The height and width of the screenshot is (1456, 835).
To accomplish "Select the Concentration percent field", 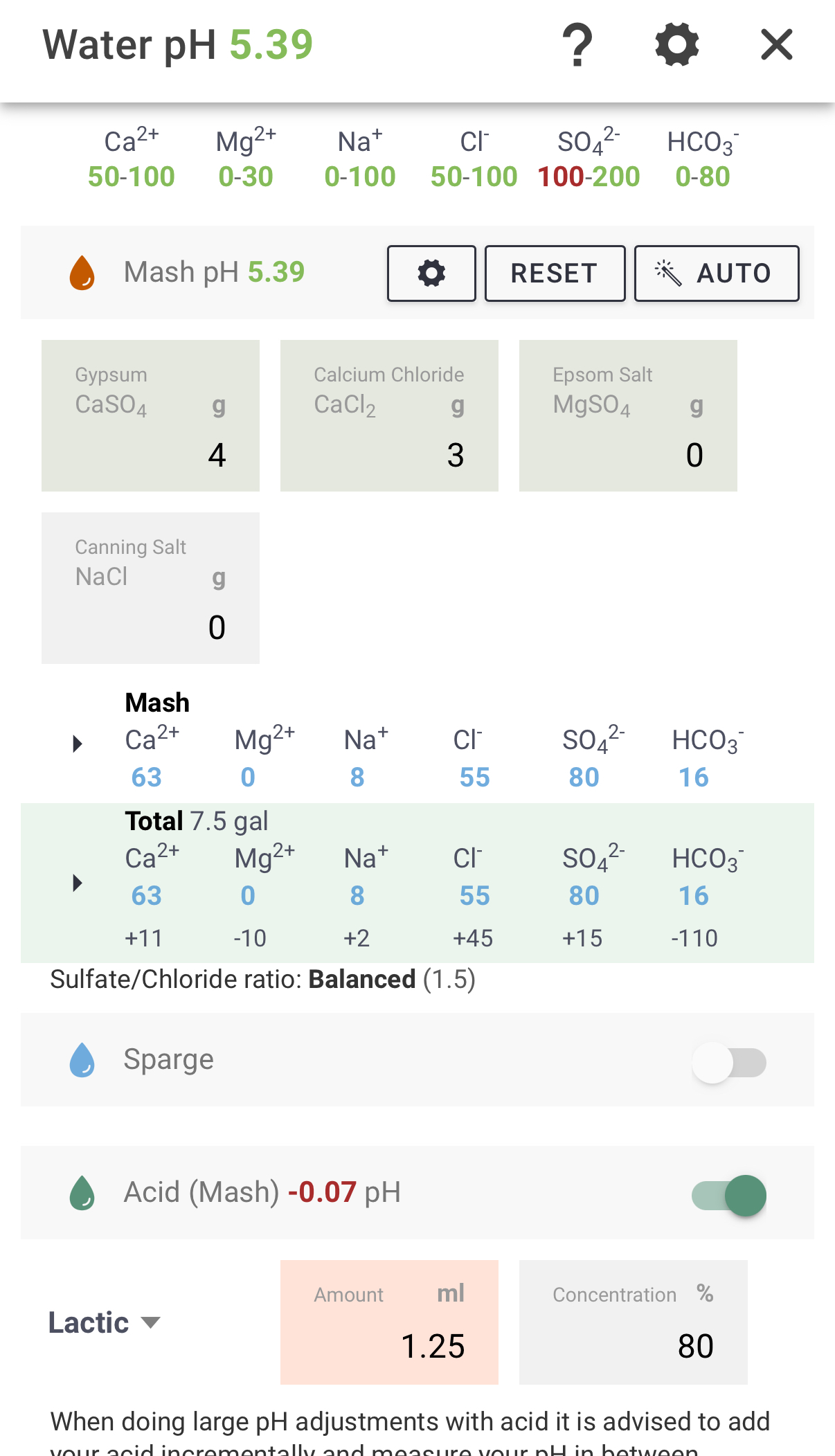I will (634, 1322).
